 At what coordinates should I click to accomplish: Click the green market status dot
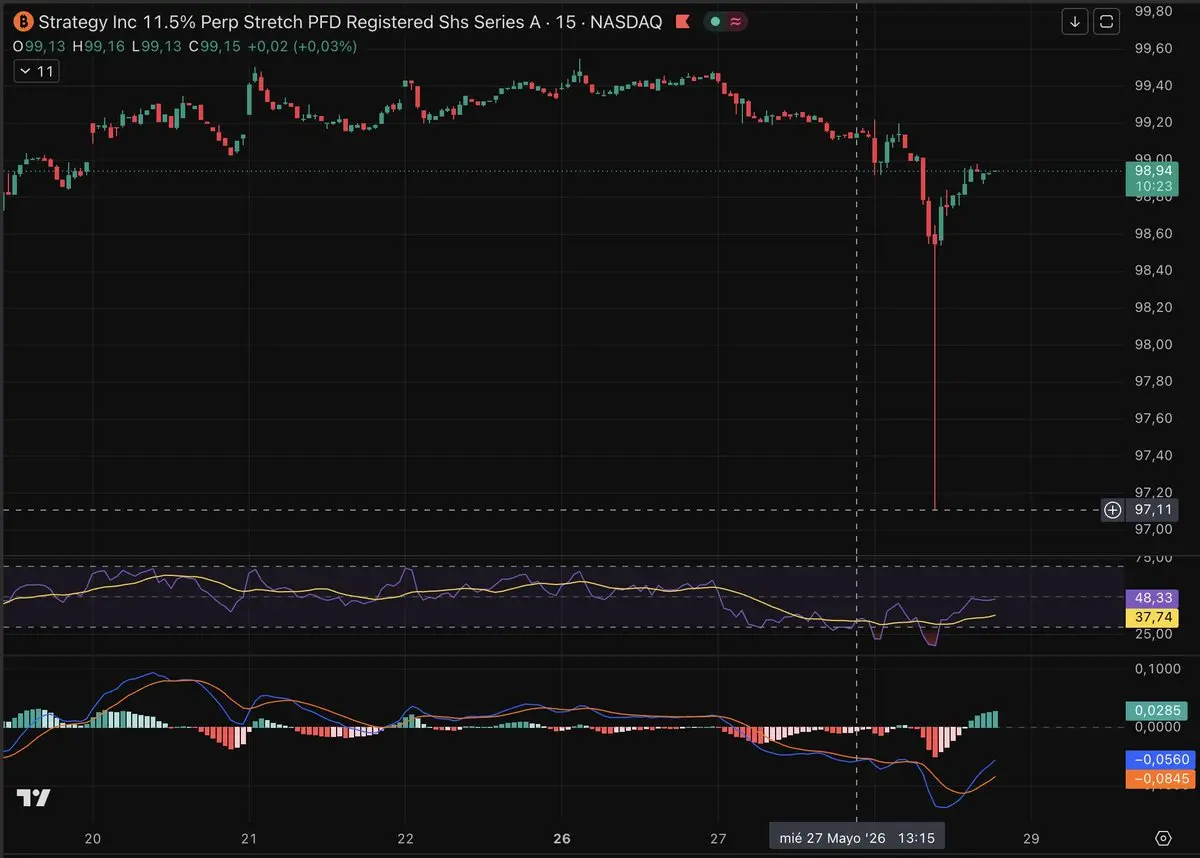click(716, 21)
